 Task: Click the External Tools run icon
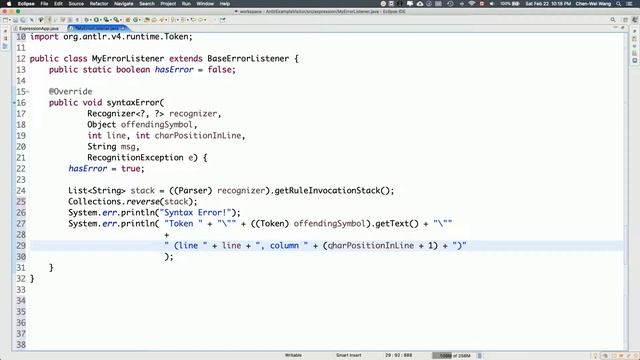(116, 20)
